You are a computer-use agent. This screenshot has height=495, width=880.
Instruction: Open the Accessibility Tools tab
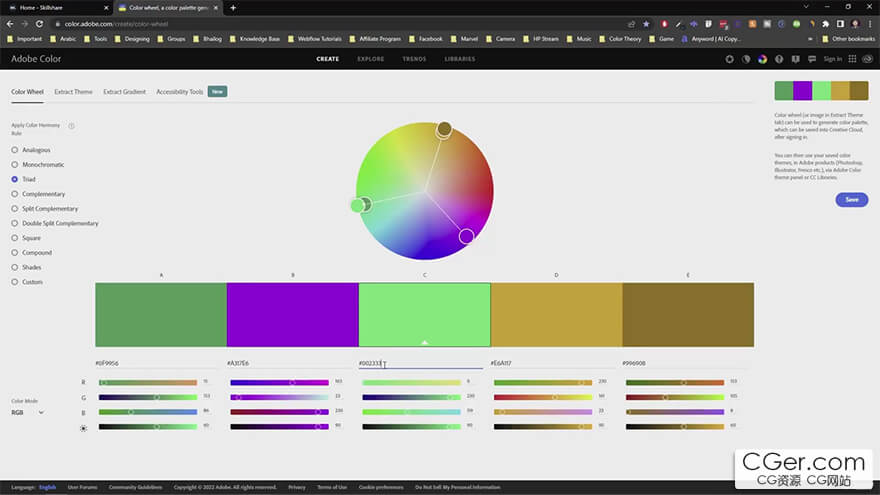click(180, 91)
